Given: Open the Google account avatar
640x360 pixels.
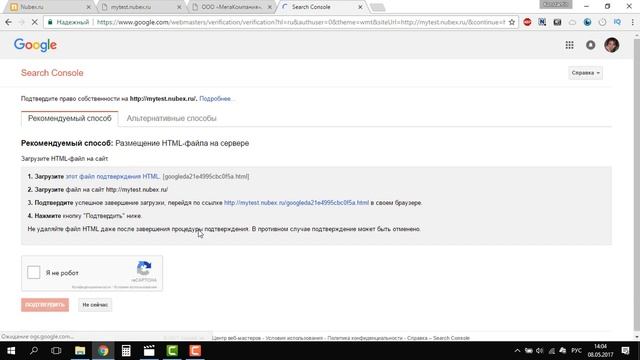Looking at the screenshot, I should (x=611, y=45).
